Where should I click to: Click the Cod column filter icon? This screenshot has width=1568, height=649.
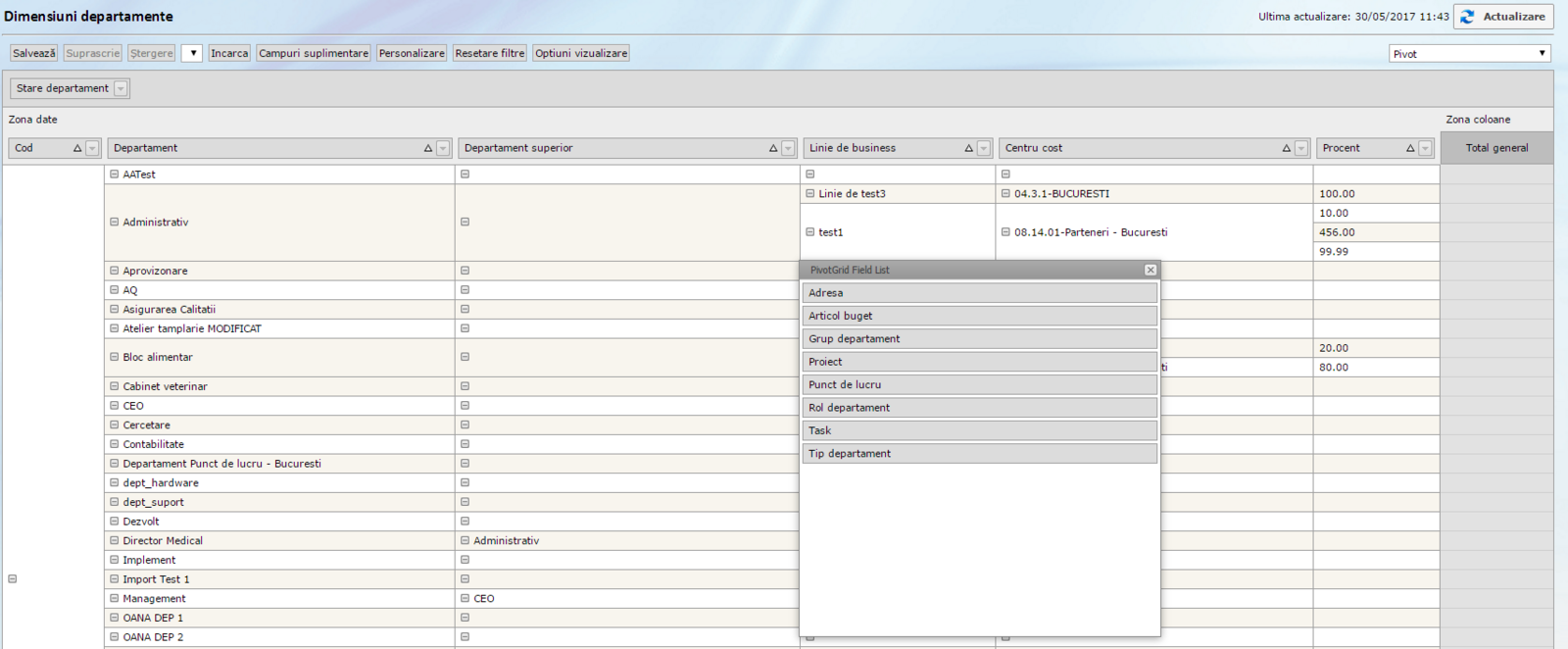tap(92, 148)
